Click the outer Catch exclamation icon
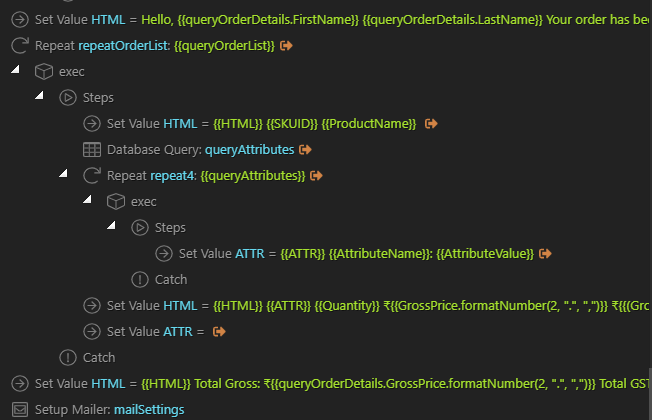 click(68, 358)
